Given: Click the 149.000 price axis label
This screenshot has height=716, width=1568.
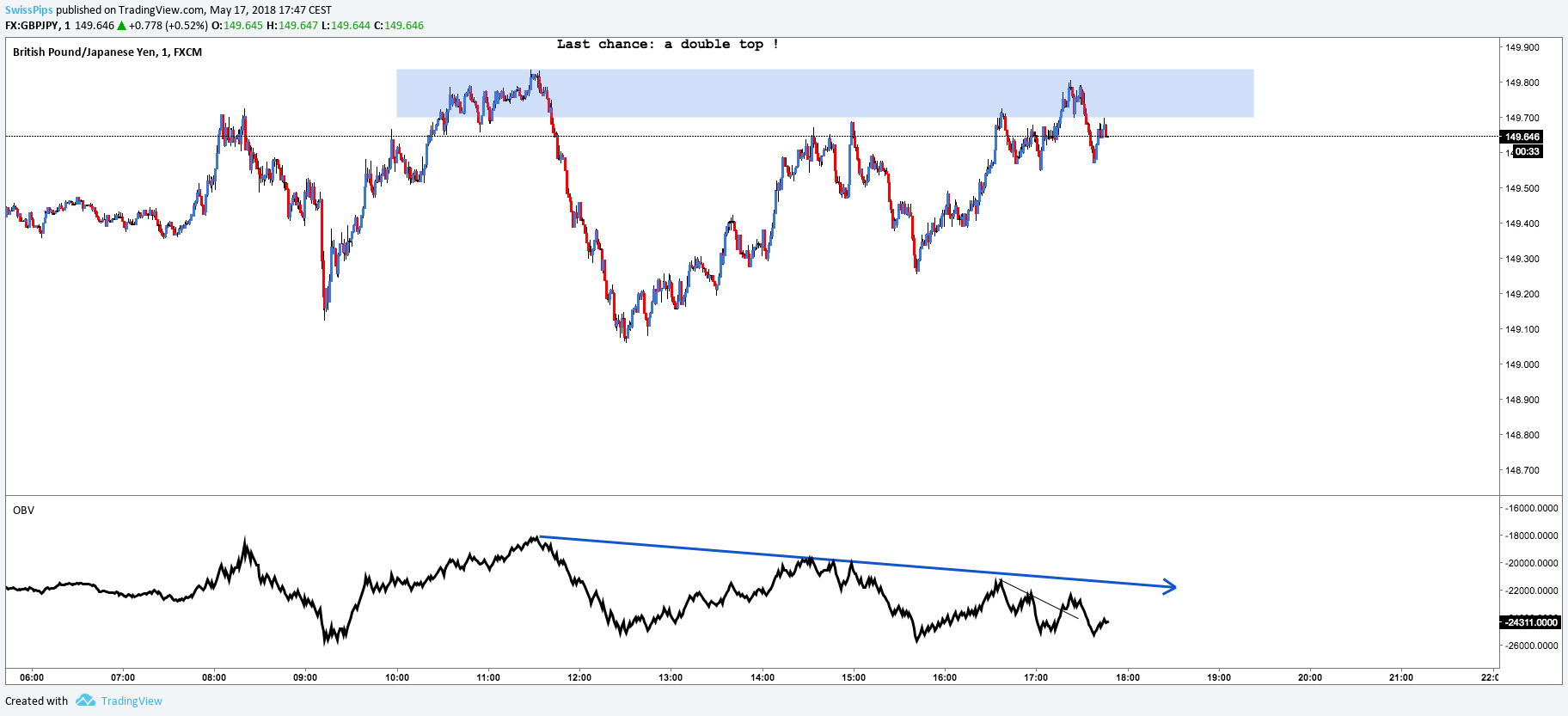Looking at the screenshot, I should 1522,364.
